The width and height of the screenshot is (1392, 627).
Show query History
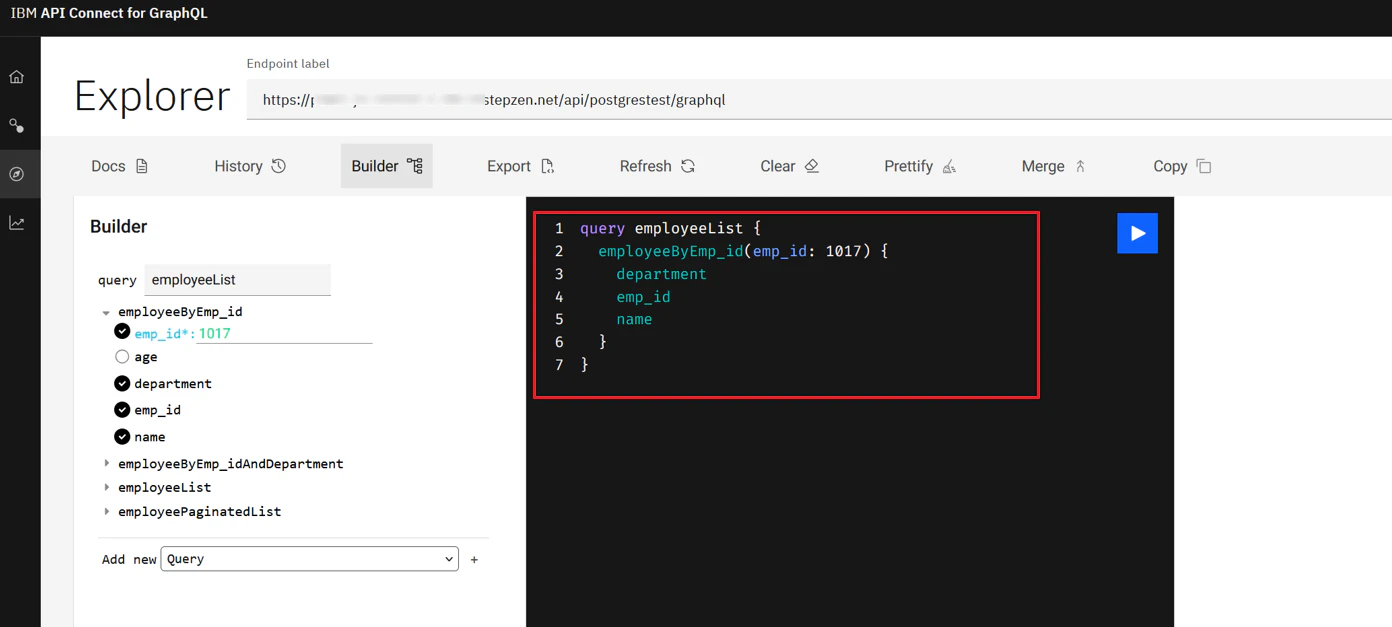[x=250, y=166]
